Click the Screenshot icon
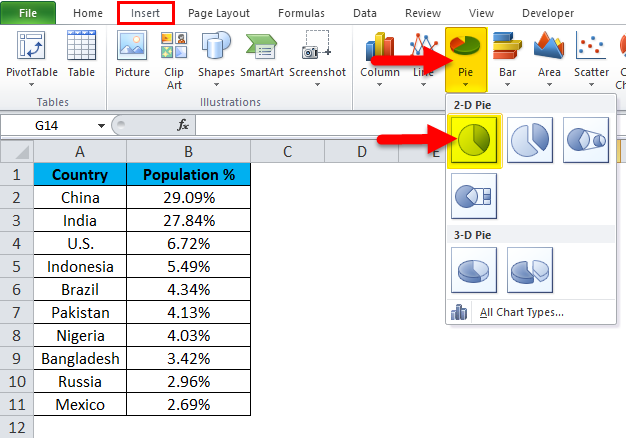Viewport: 626px width, 438px height. pos(317,45)
